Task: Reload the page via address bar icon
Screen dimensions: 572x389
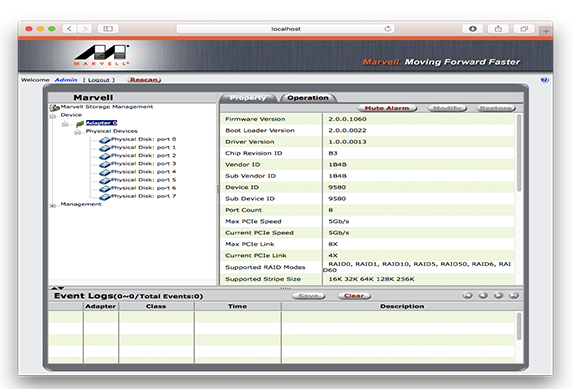Action: click(x=388, y=28)
